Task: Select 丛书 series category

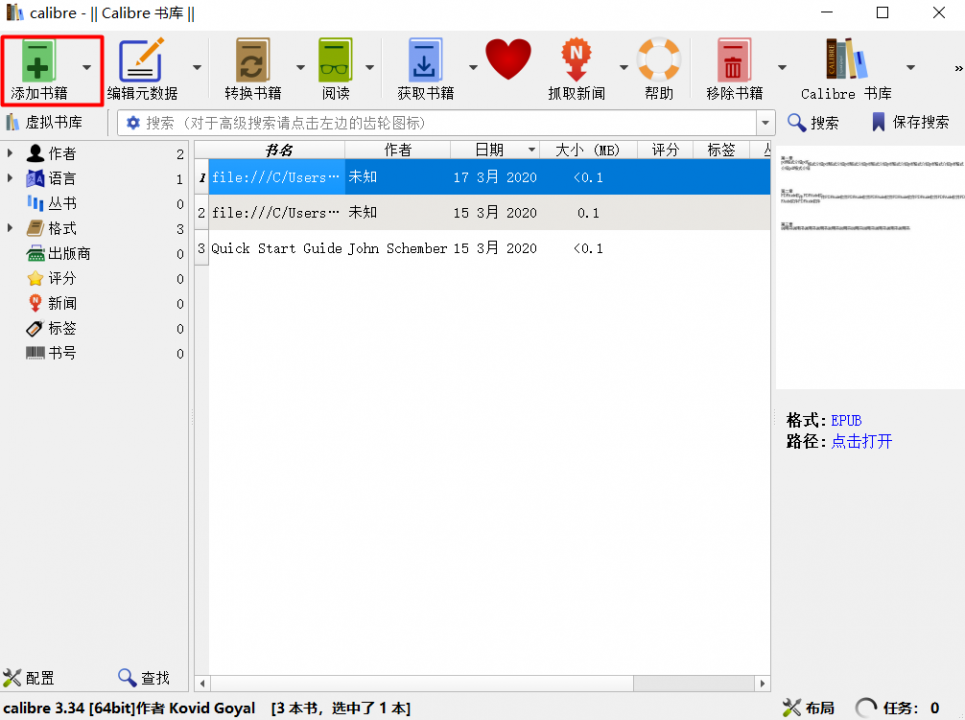Action: click(62, 203)
